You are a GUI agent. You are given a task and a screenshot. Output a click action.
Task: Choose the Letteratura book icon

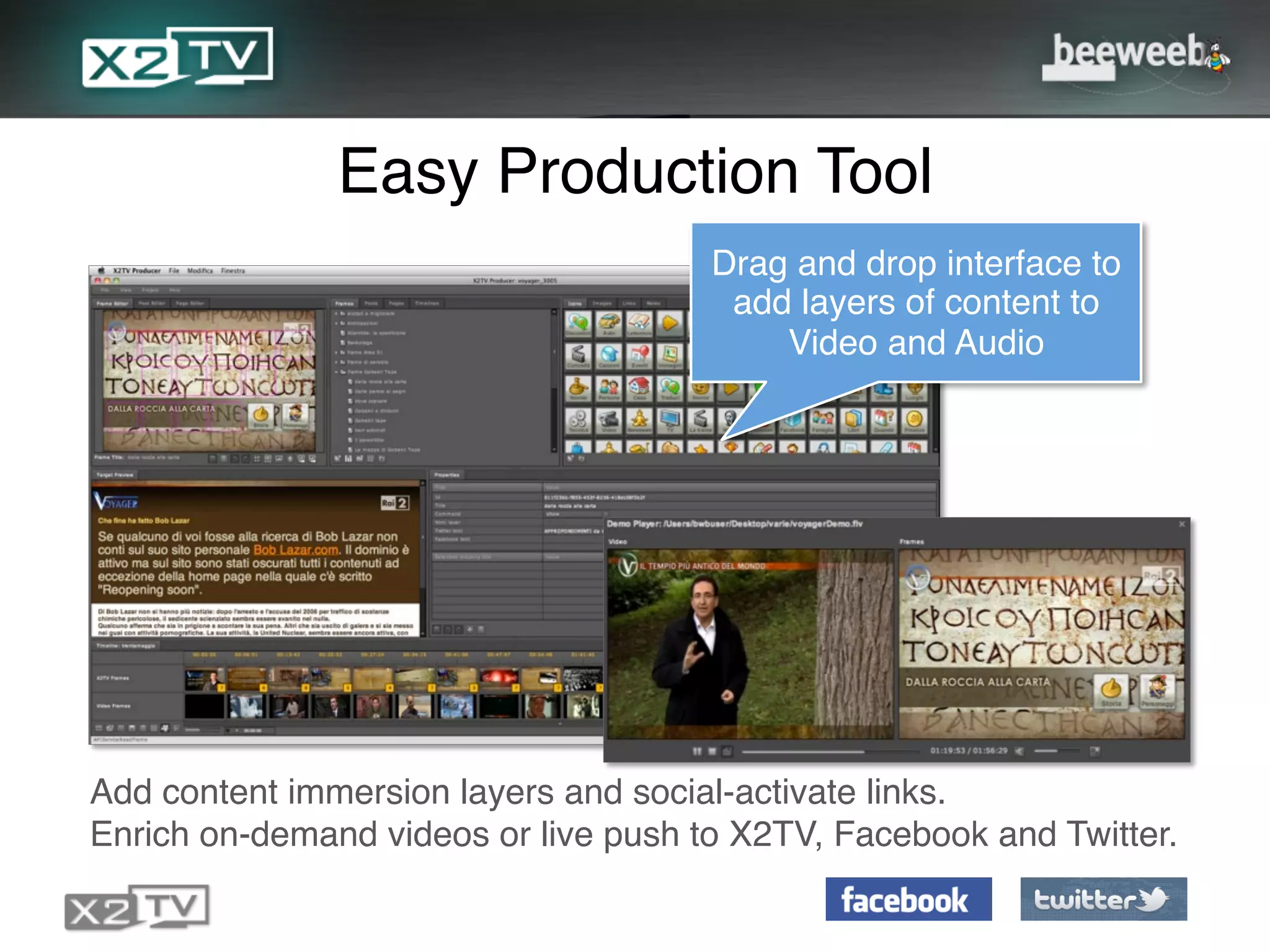[639, 324]
